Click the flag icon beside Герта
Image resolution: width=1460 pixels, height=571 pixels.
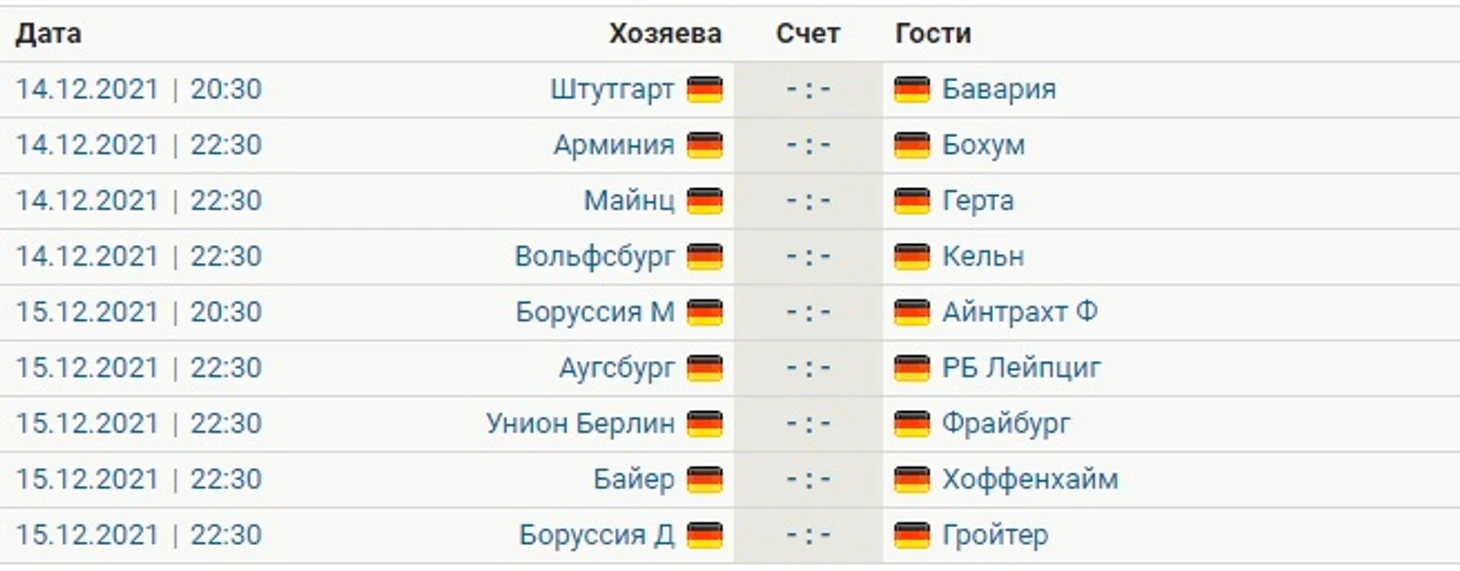[912, 201]
